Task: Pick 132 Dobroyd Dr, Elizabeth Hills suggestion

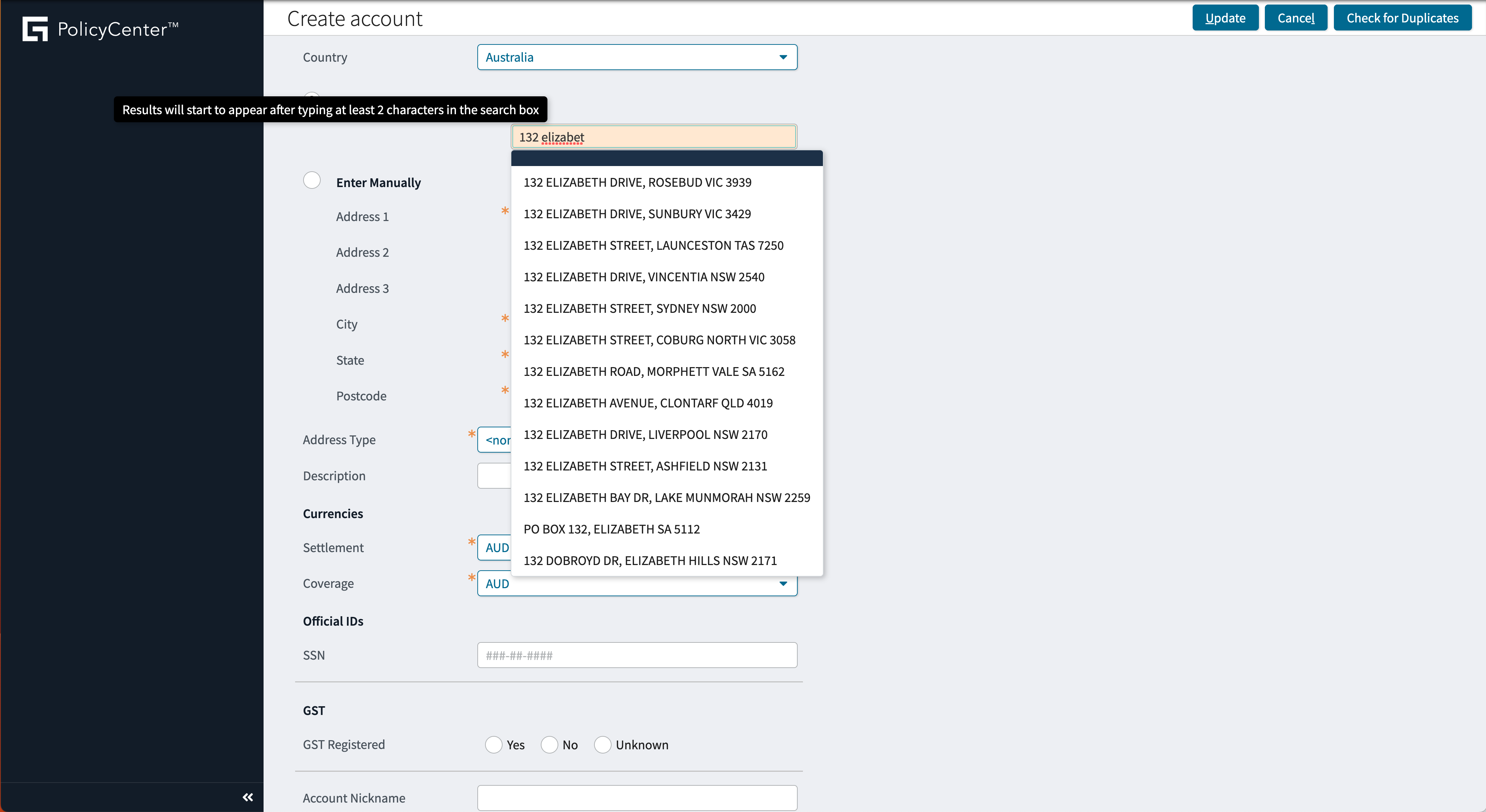Action: (x=649, y=560)
